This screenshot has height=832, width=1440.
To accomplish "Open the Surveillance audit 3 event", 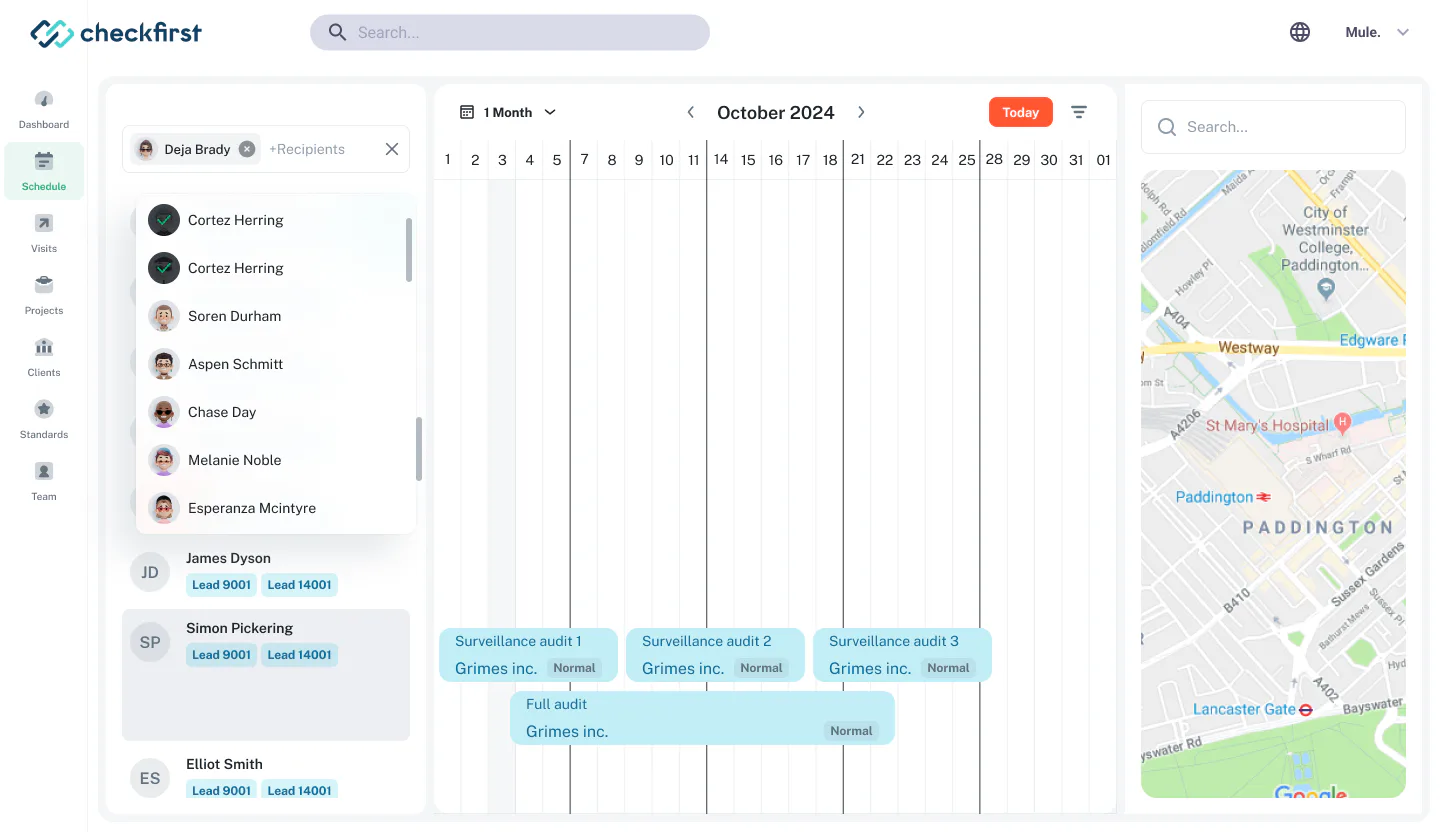I will pyautogui.click(x=902, y=655).
